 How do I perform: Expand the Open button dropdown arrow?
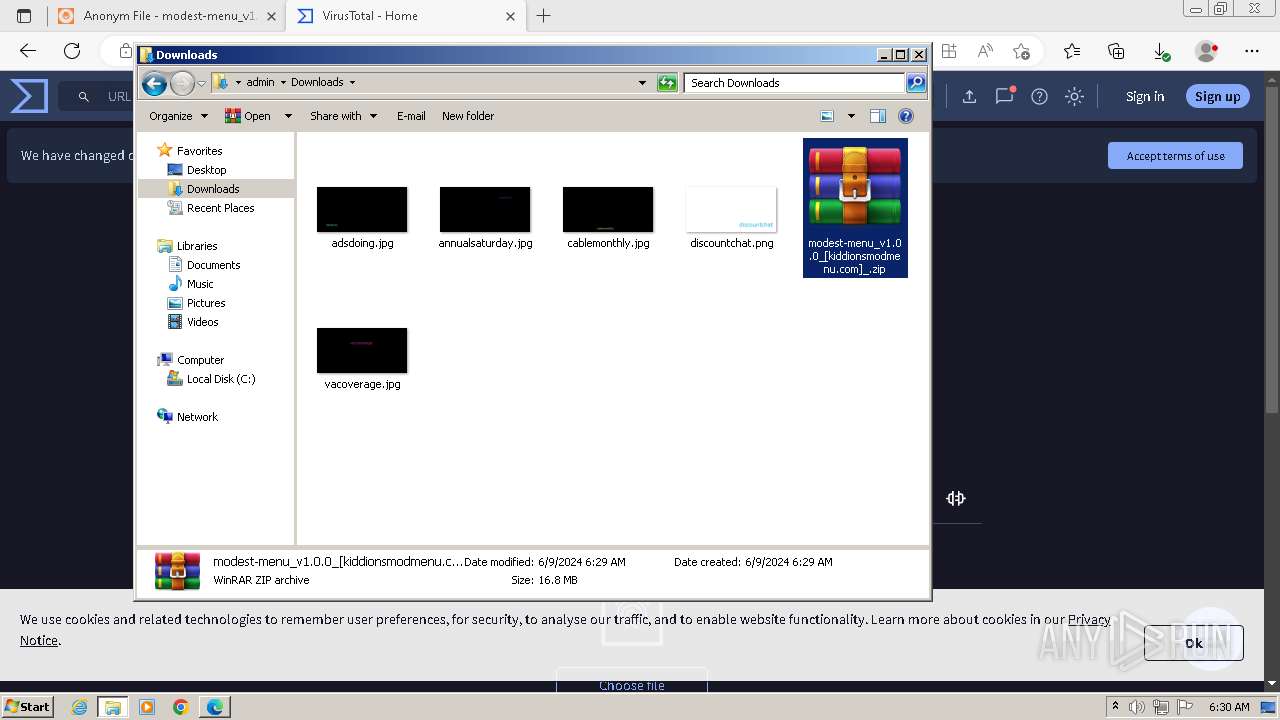(288, 116)
